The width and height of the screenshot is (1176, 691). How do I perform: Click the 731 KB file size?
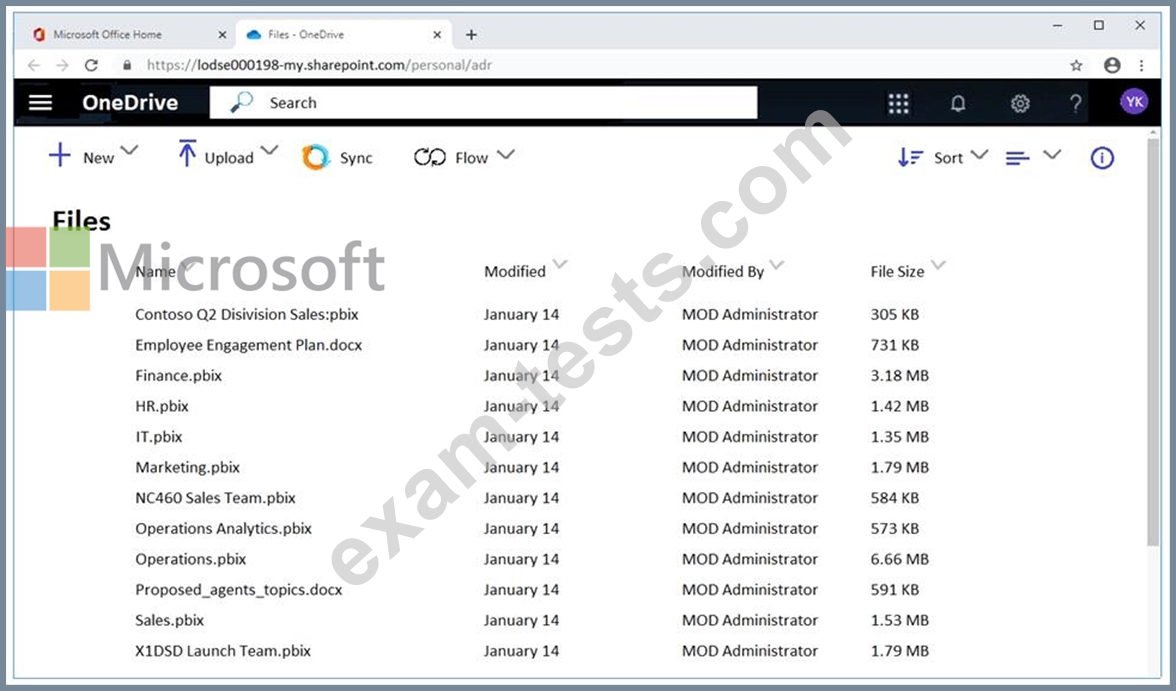(x=895, y=345)
